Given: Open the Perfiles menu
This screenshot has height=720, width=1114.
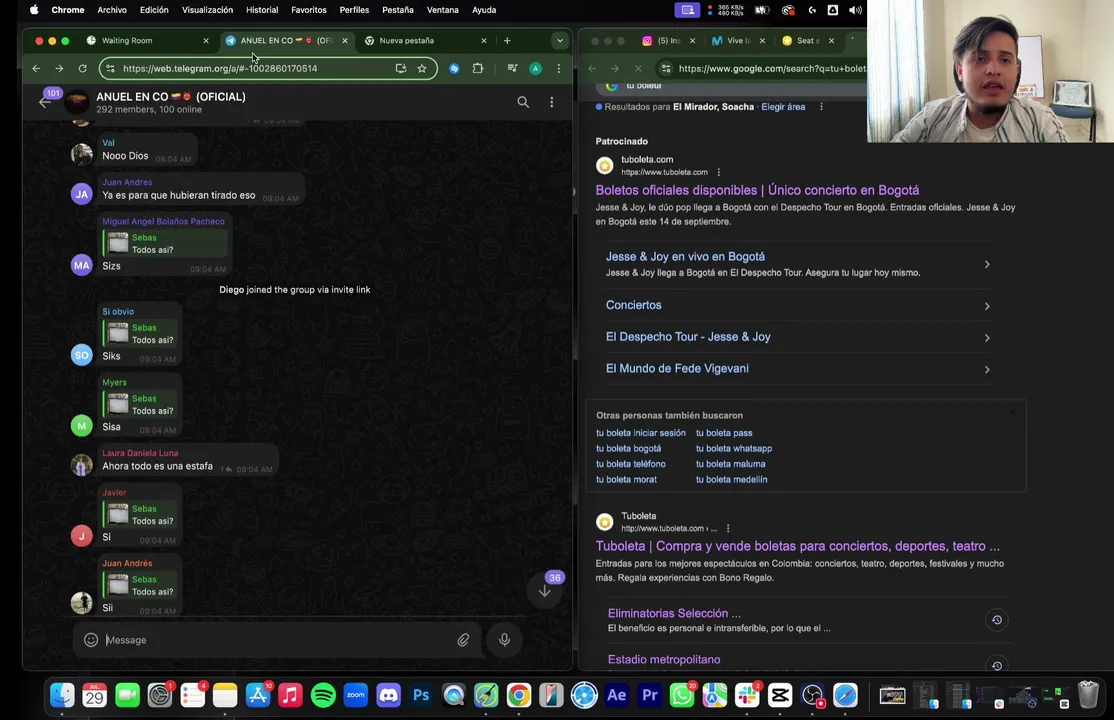Looking at the screenshot, I should [354, 10].
